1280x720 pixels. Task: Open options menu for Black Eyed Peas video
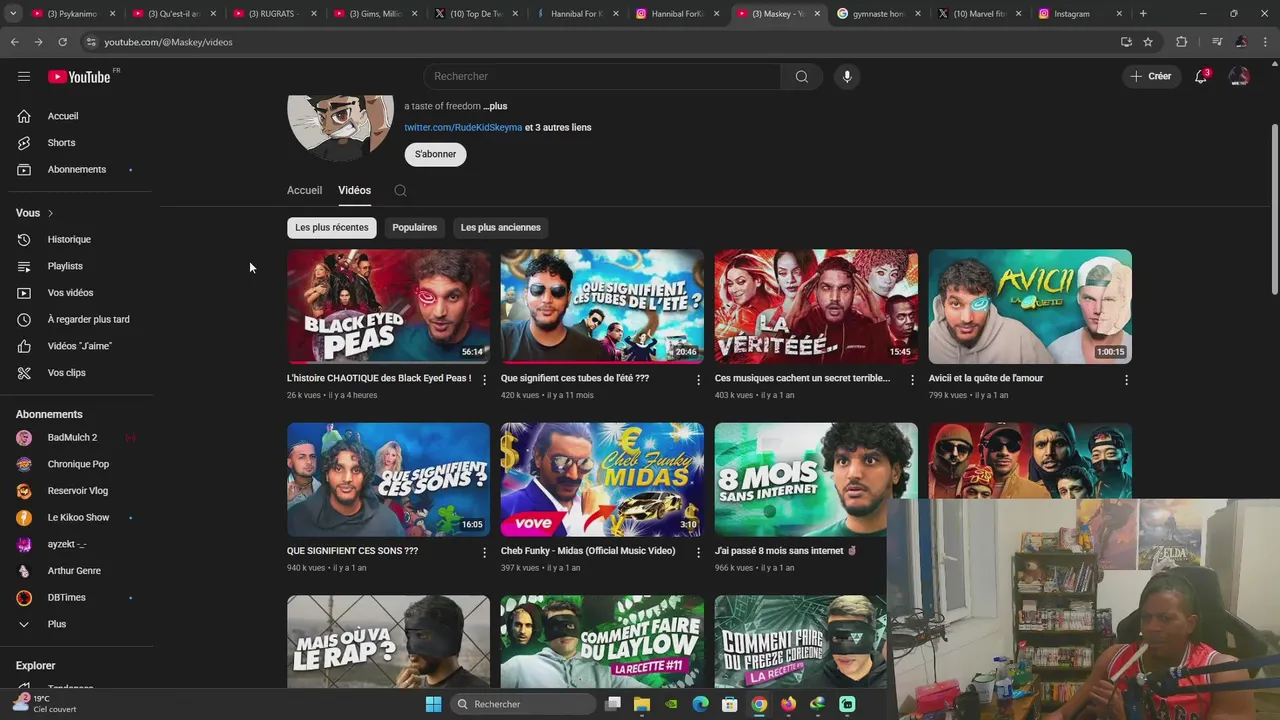click(x=485, y=380)
